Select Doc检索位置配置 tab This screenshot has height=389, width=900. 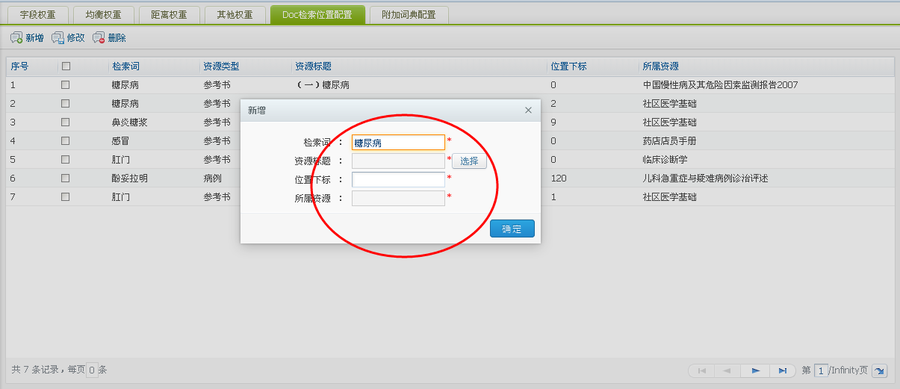click(317, 15)
